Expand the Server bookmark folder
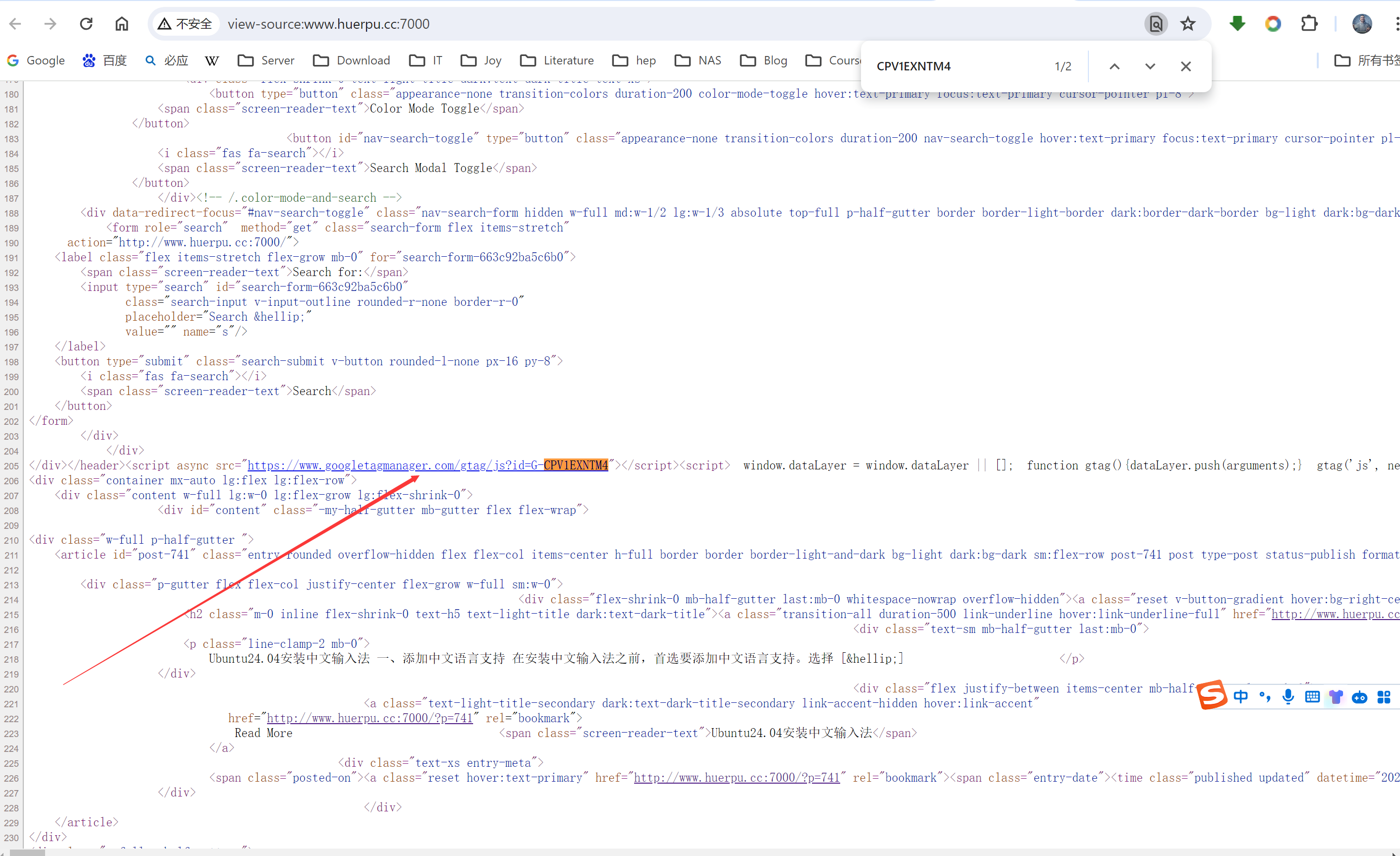 [266, 60]
